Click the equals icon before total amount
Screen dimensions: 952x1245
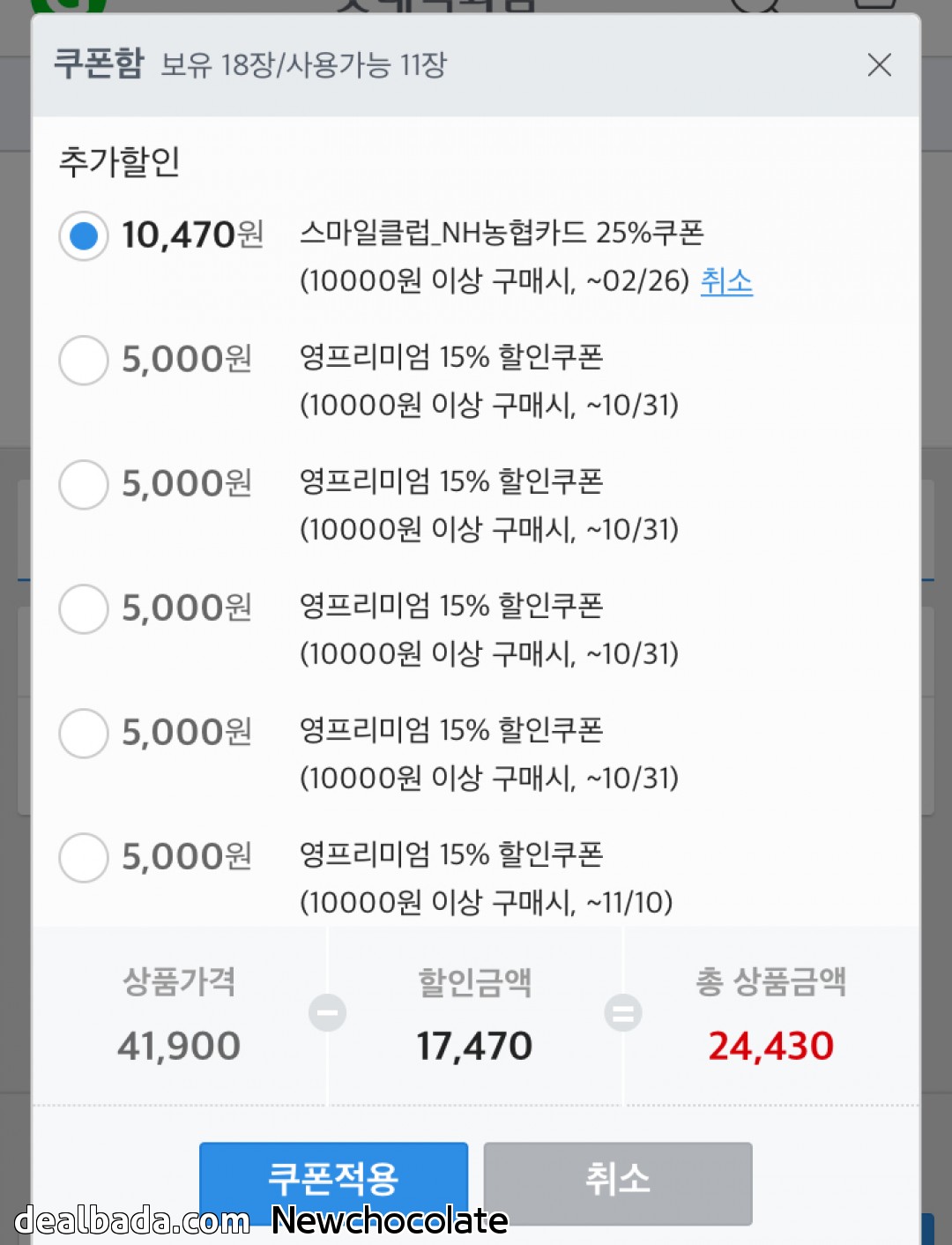(622, 1012)
